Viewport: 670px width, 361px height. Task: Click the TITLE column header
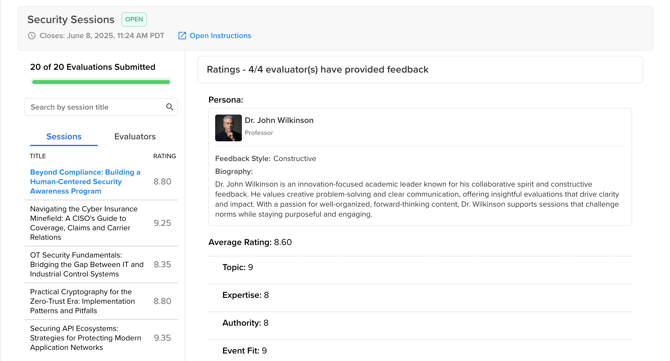[x=38, y=156]
